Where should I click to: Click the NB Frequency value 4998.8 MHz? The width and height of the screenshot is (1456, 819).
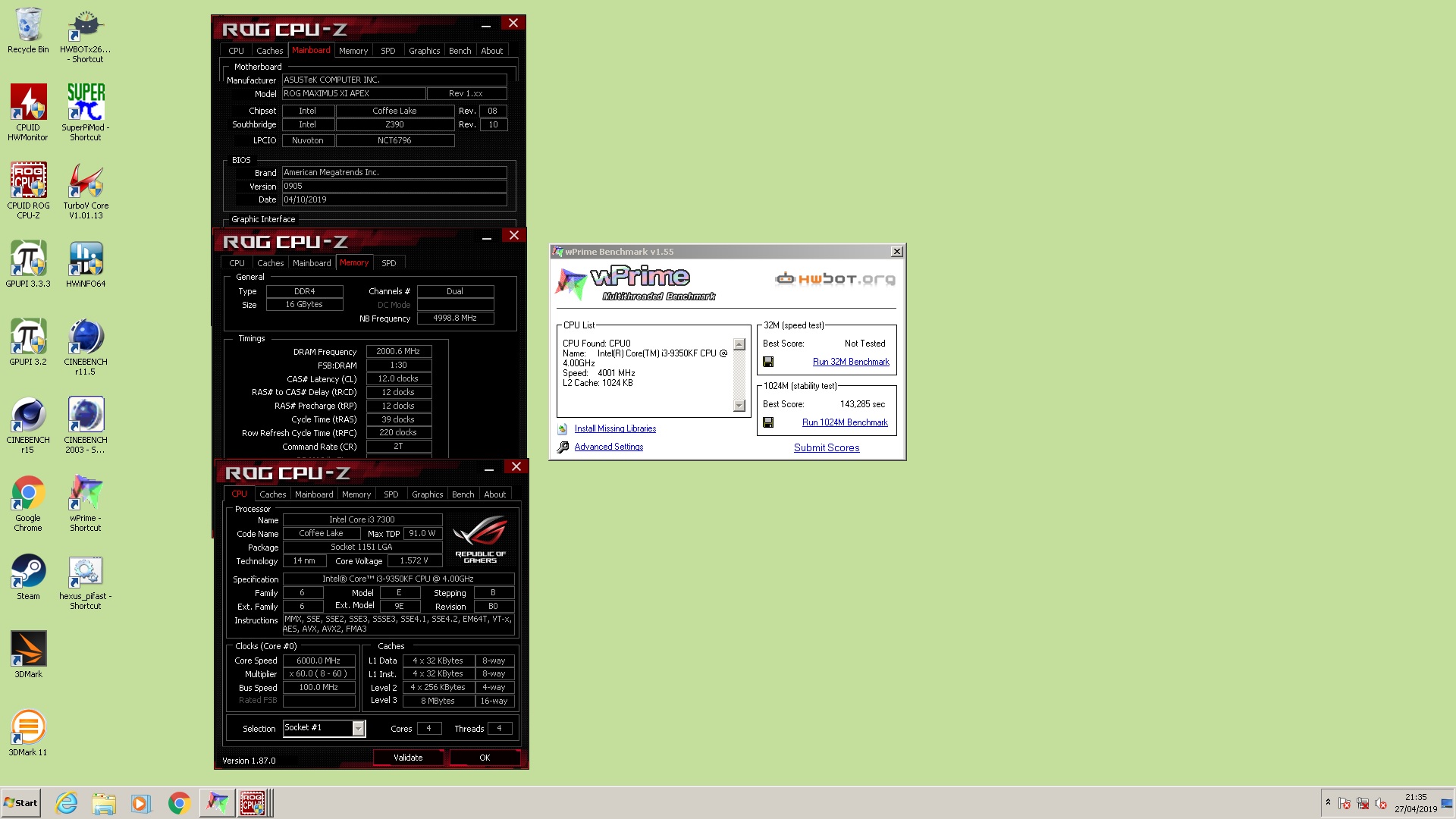455,318
